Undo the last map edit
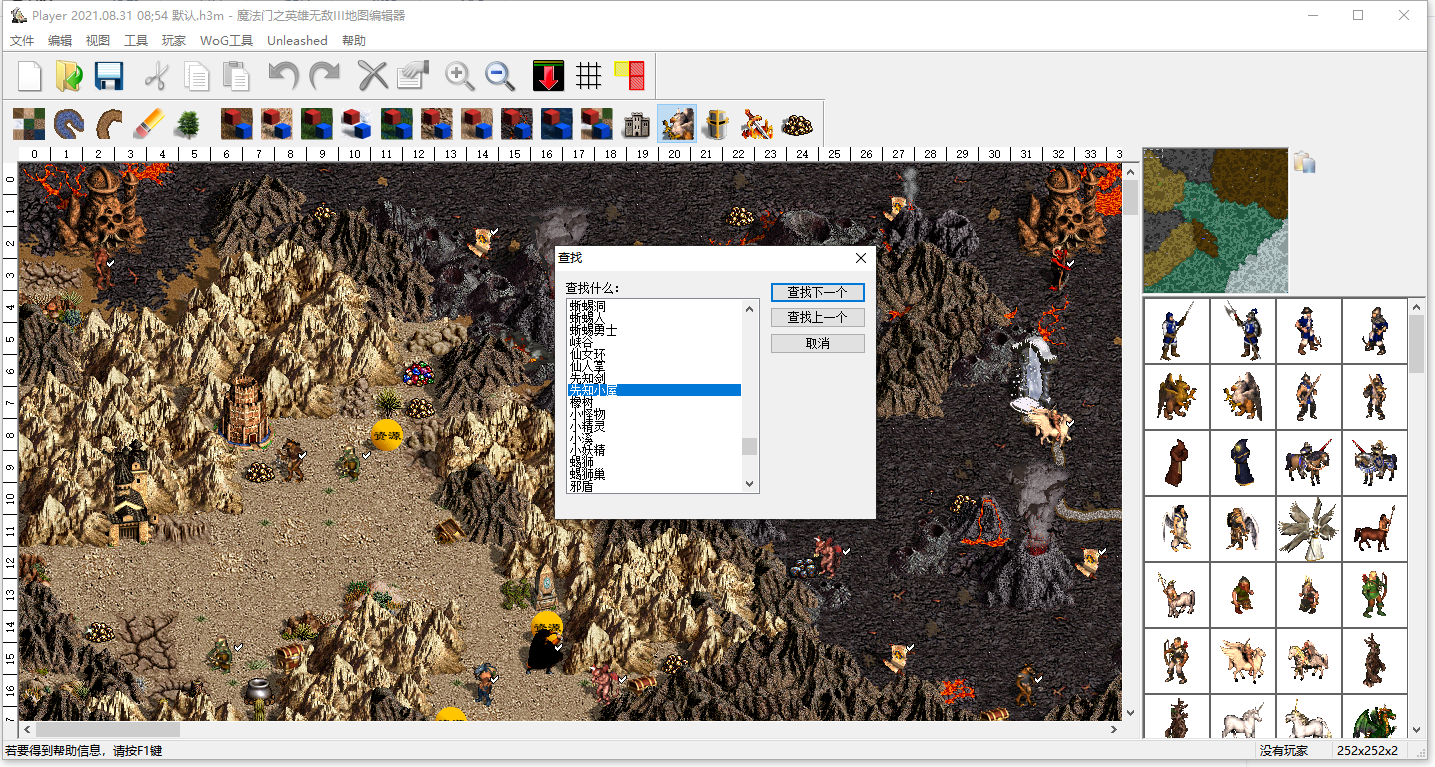Viewport: 1435px width, 767px height. pyautogui.click(x=284, y=76)
